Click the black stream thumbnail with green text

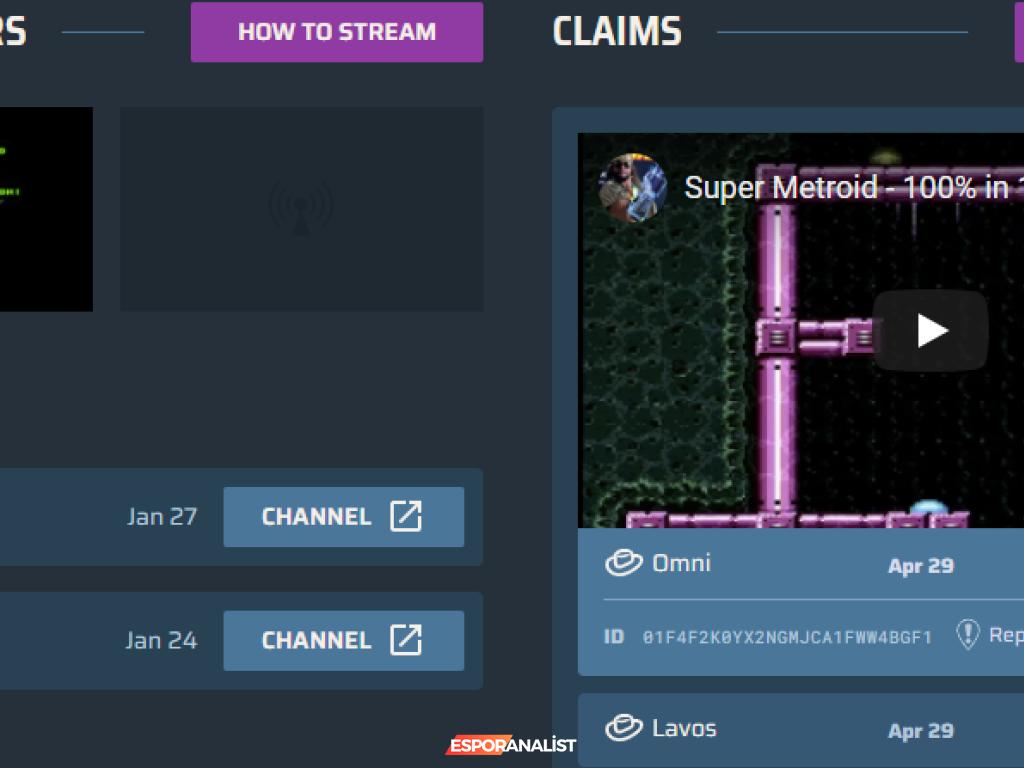[x=46, y=209]
